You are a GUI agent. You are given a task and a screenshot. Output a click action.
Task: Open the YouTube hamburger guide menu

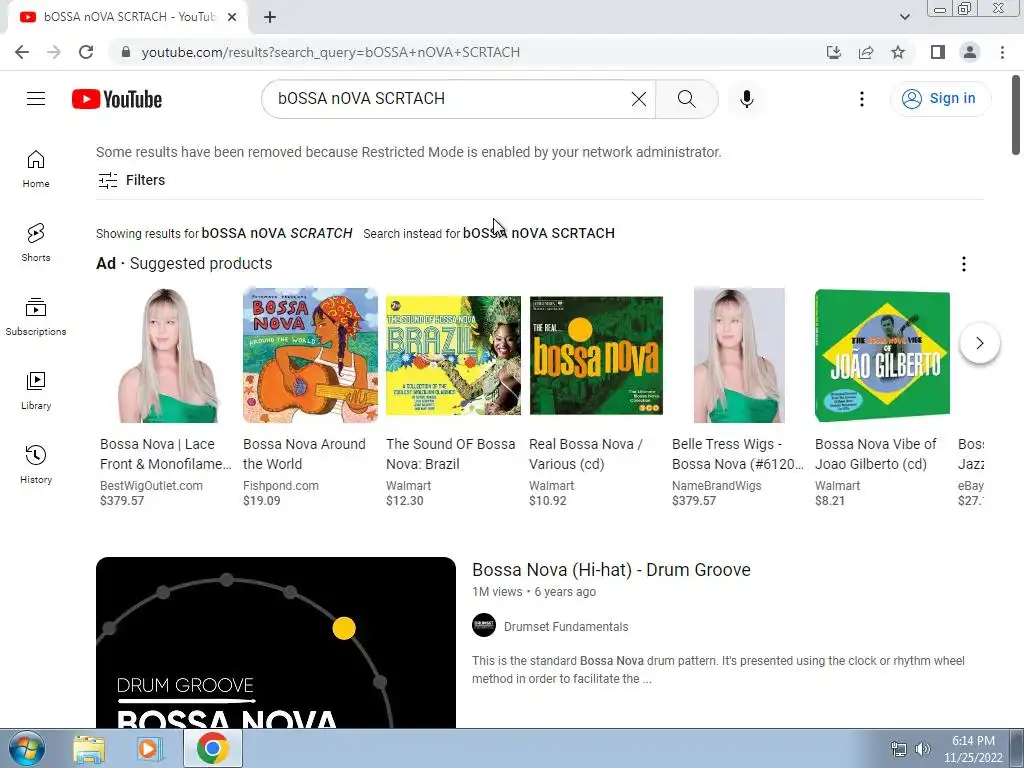point(36,99)
